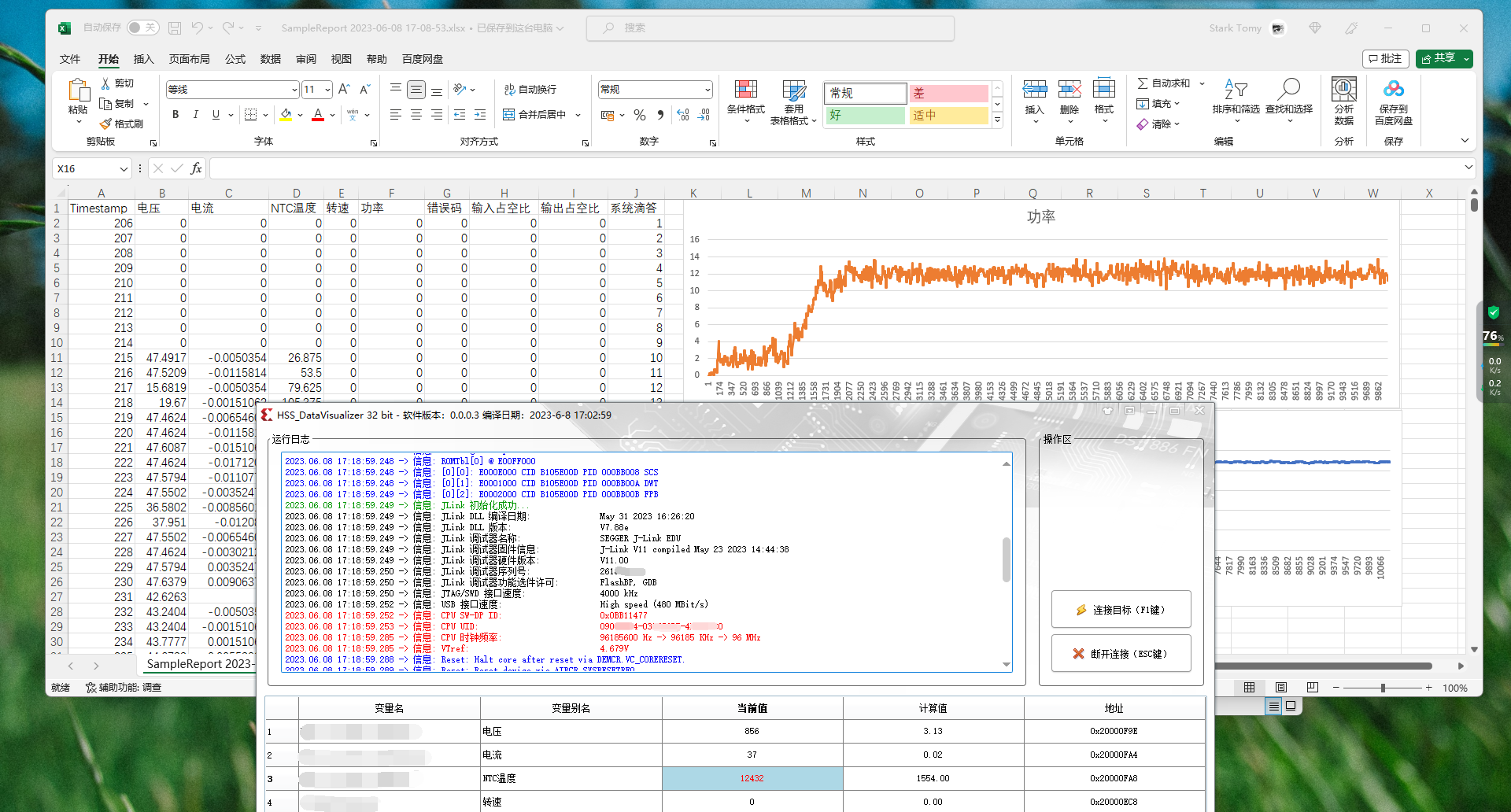Select the NTC温度 current value 12432 cell

(x=752, y=778)
